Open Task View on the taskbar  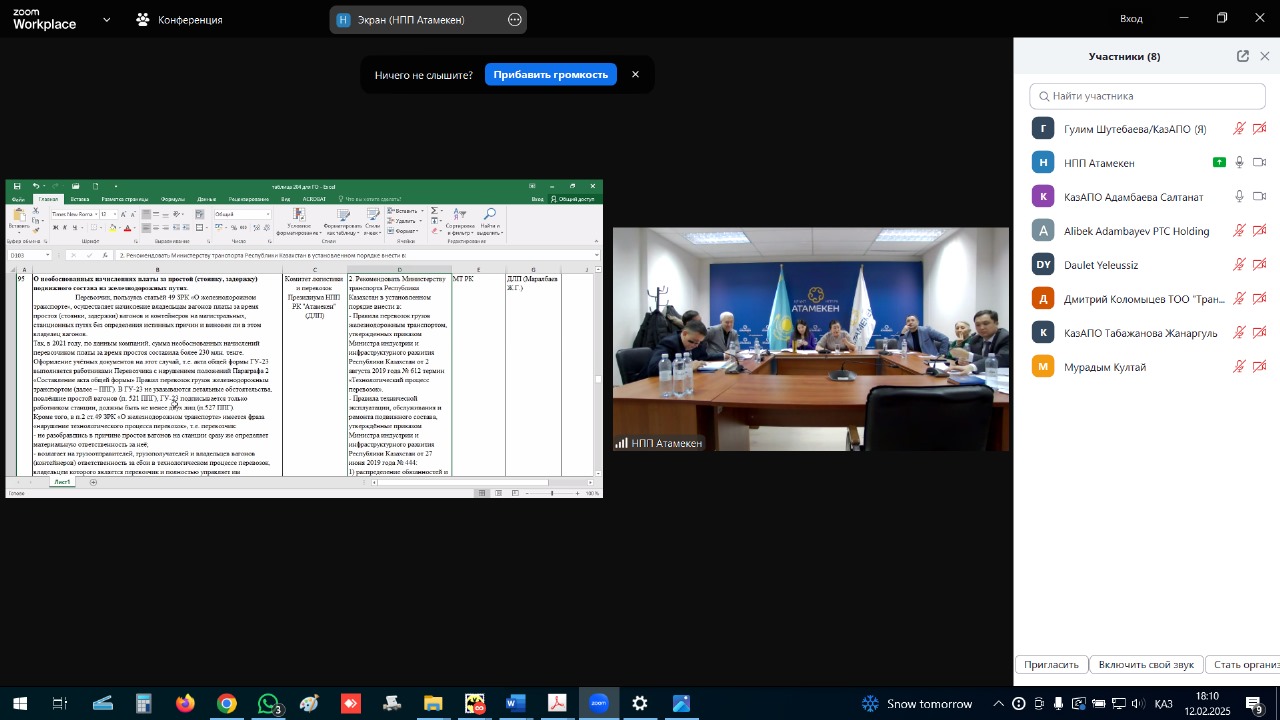[60, 704]
